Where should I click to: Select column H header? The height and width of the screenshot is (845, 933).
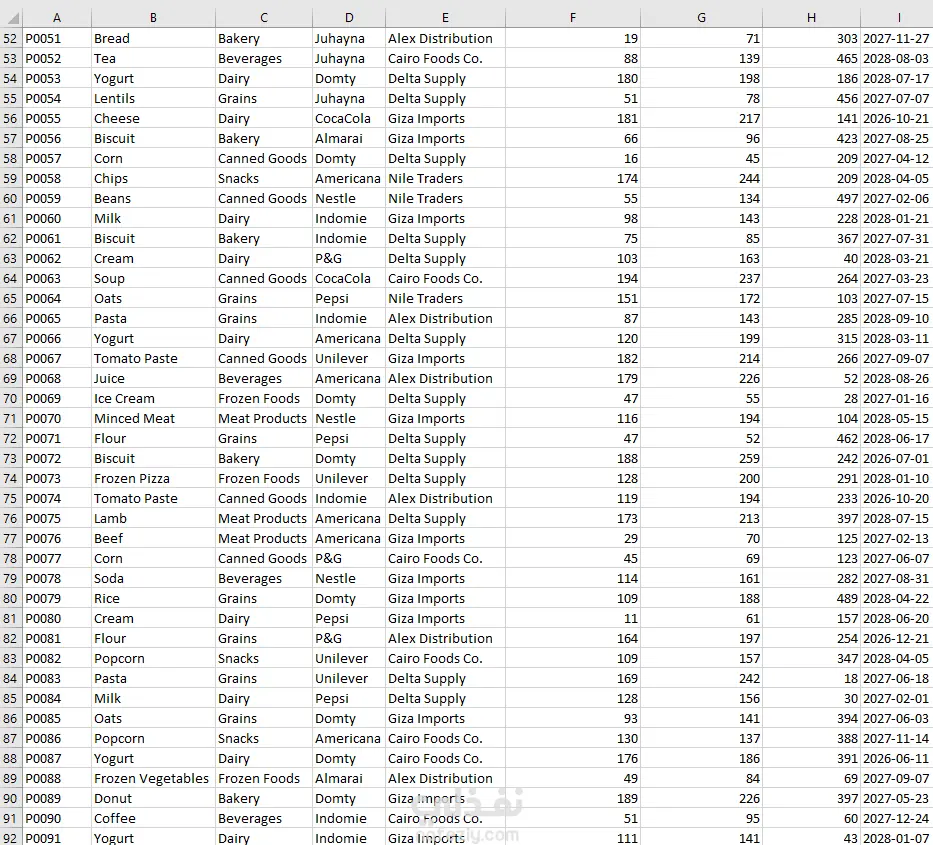coord(812,18)
